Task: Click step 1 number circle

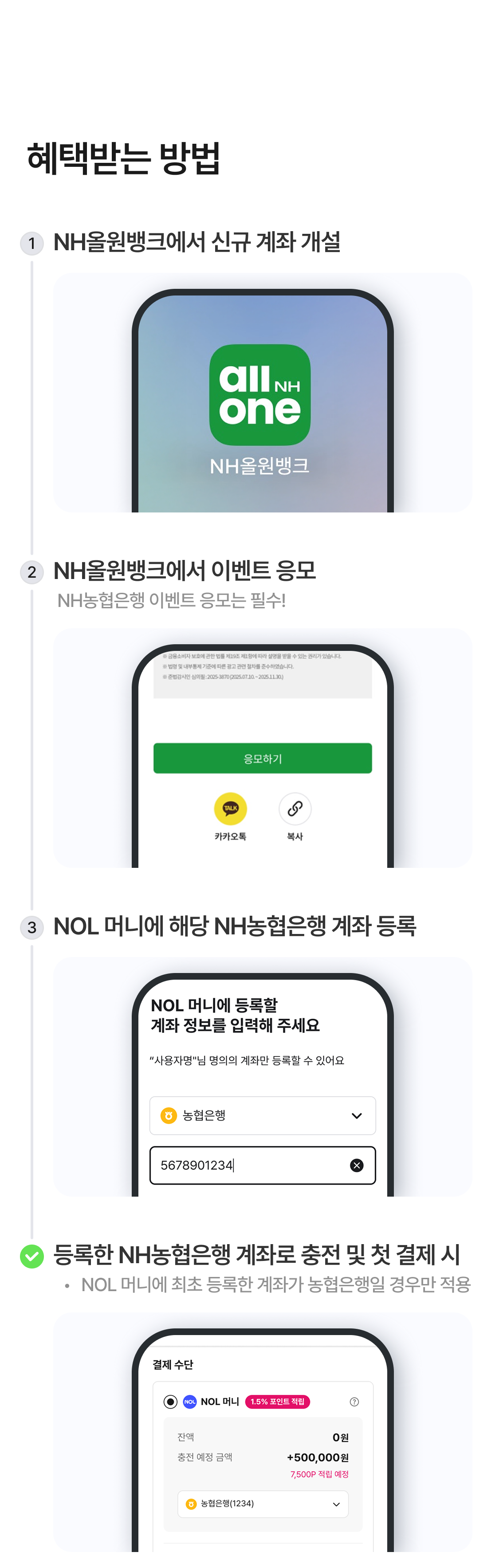Action: pyautogui.click(x=31, y=243)
